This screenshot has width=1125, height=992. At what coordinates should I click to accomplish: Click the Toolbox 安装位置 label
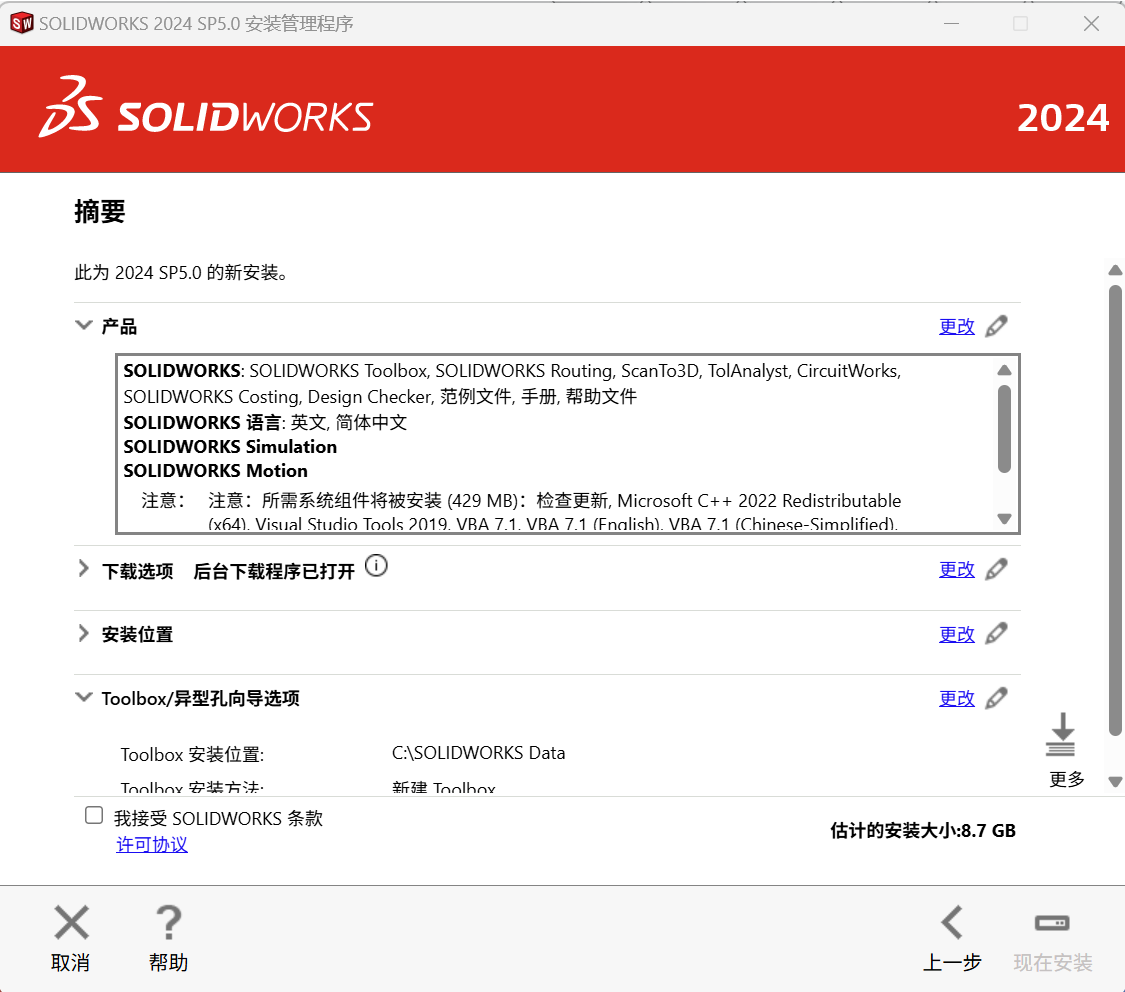tap(192, 755)
